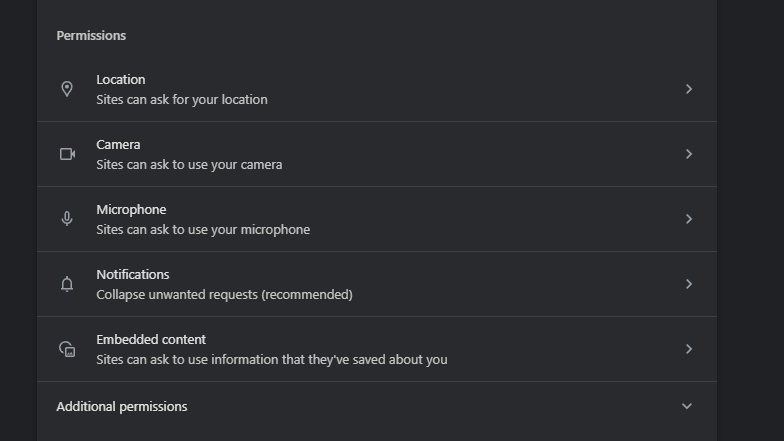This screenshot has width=784, height=441.
Task: Click the Additional permissions label
Action: point(122,407)
